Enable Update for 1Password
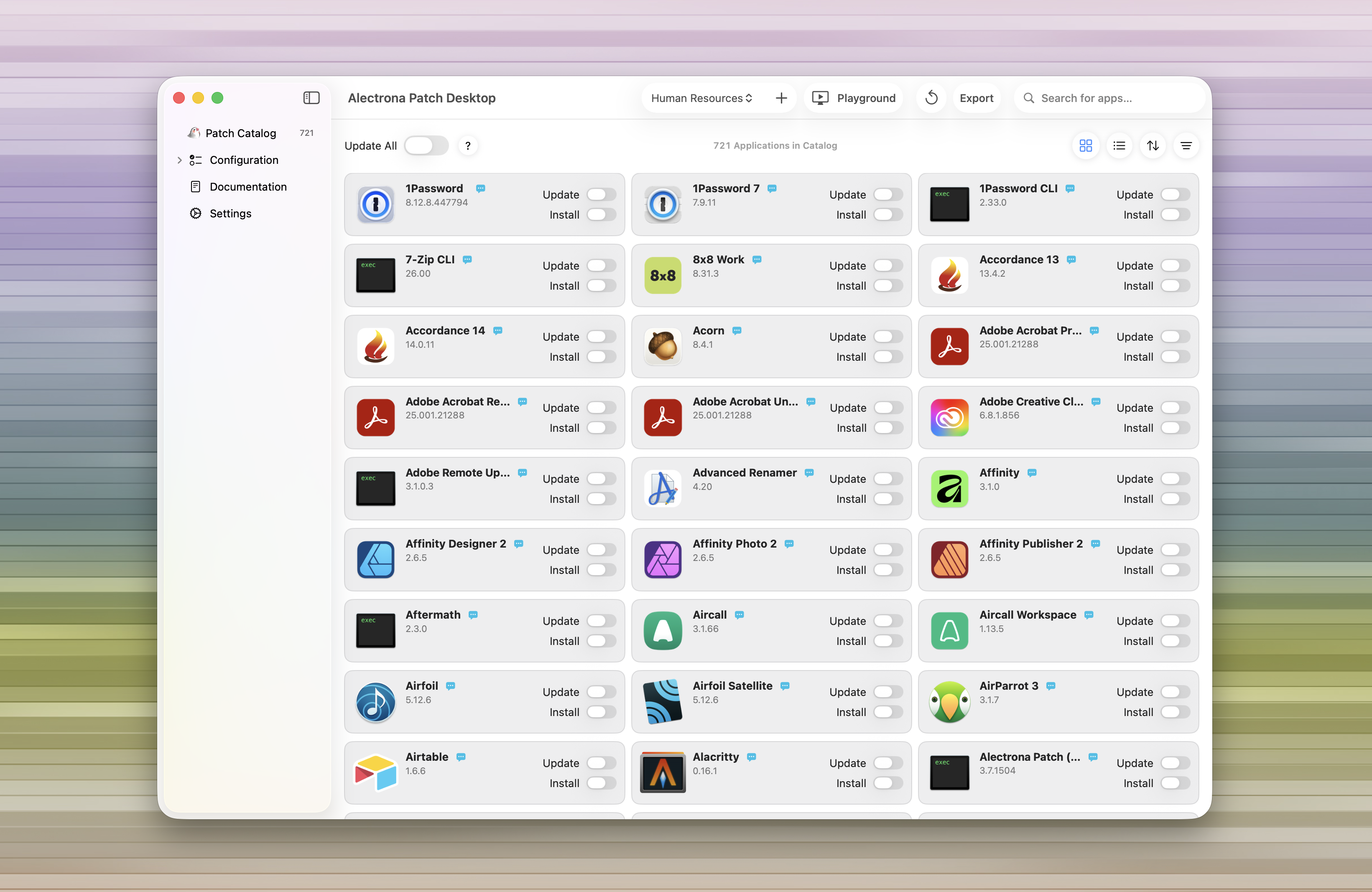1372x892 pixels. coord(601,195)
